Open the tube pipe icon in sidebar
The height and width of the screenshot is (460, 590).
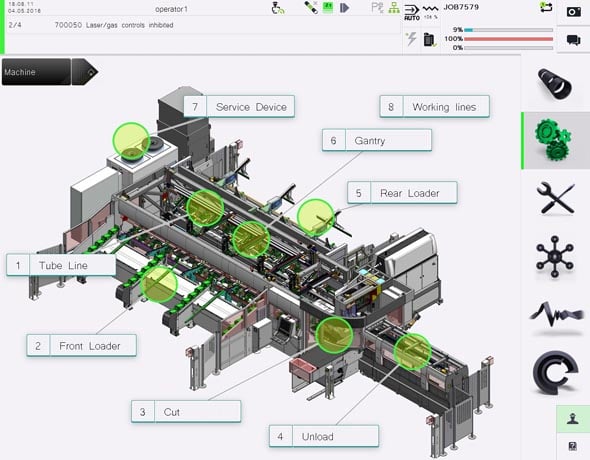(555, 84)
